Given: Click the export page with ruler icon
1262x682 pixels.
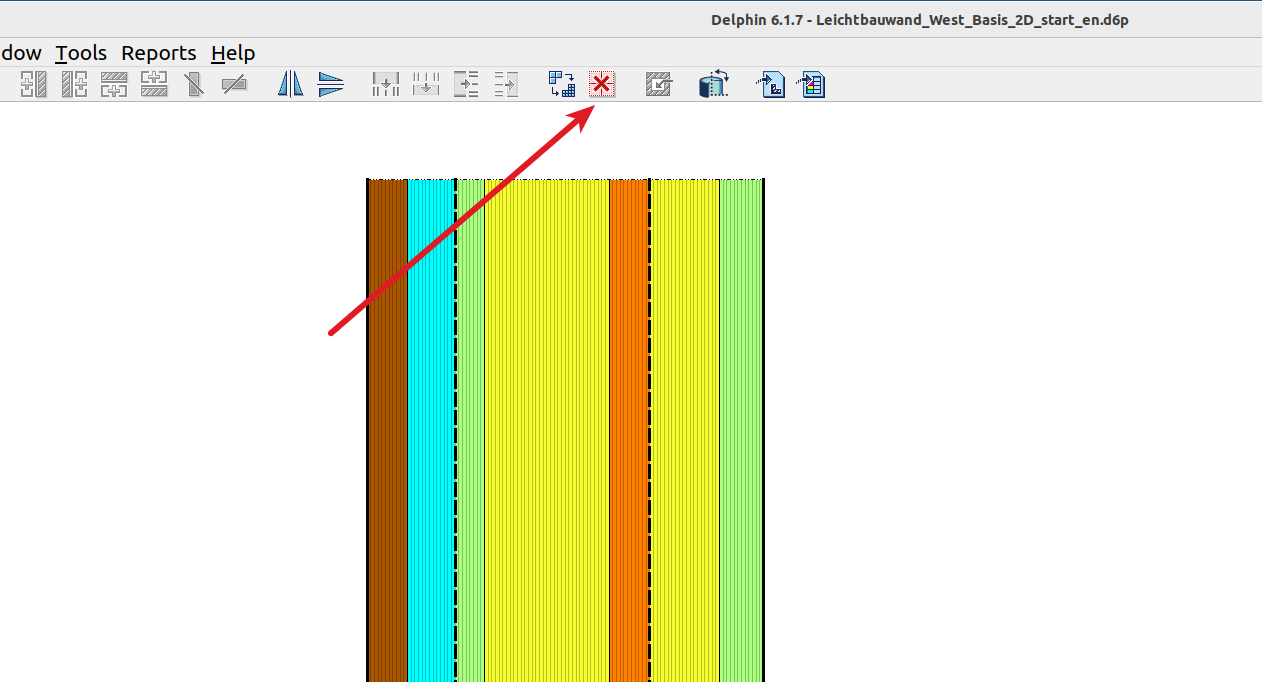Looking at the screenshot, I should click(x=770, y=85).
